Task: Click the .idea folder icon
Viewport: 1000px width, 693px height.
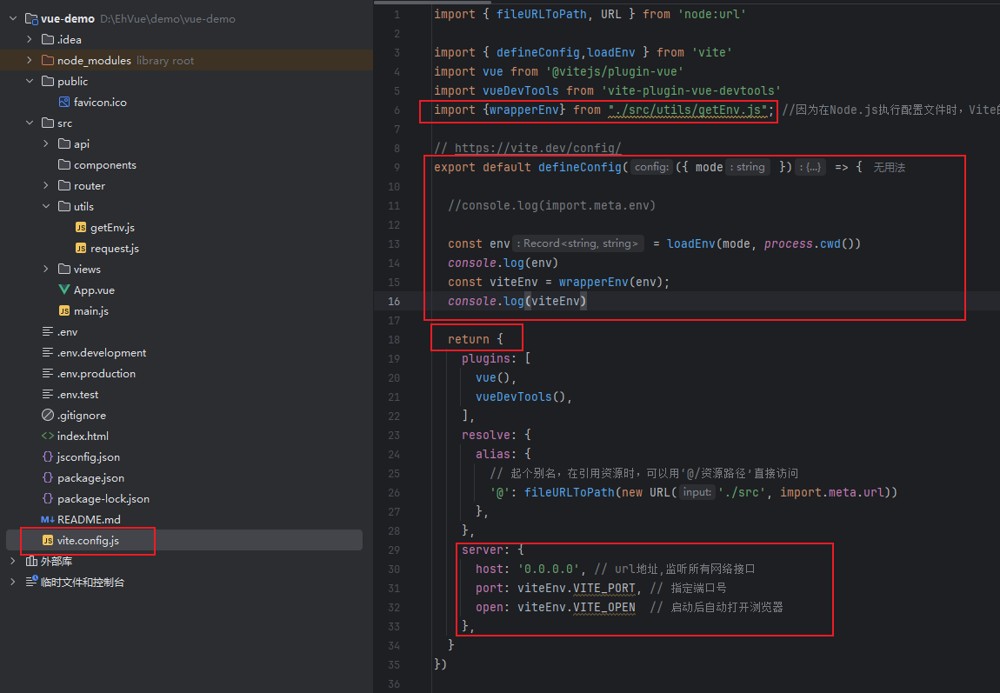Action: click(47, 40)
